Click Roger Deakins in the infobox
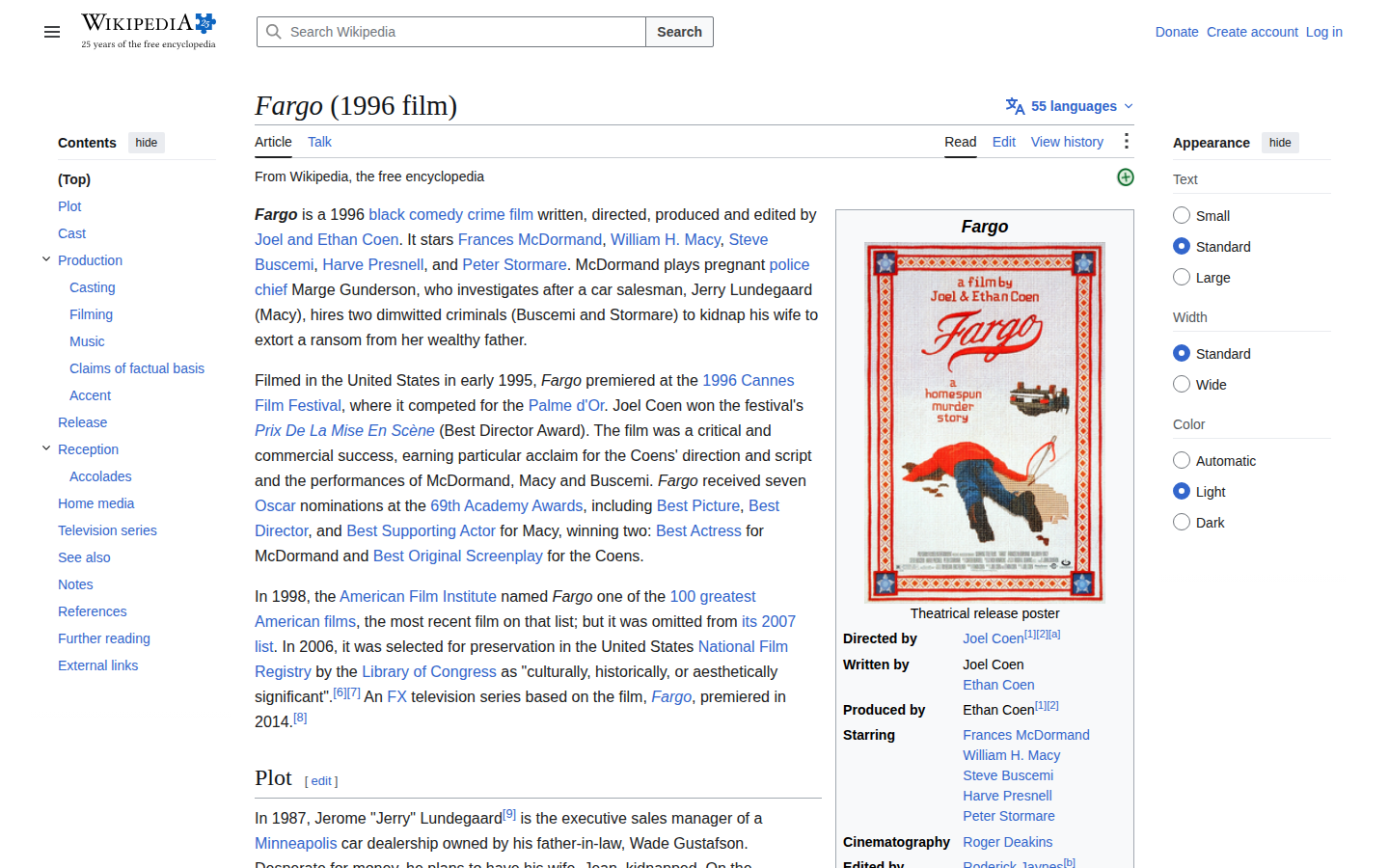 pos(1007,842)
